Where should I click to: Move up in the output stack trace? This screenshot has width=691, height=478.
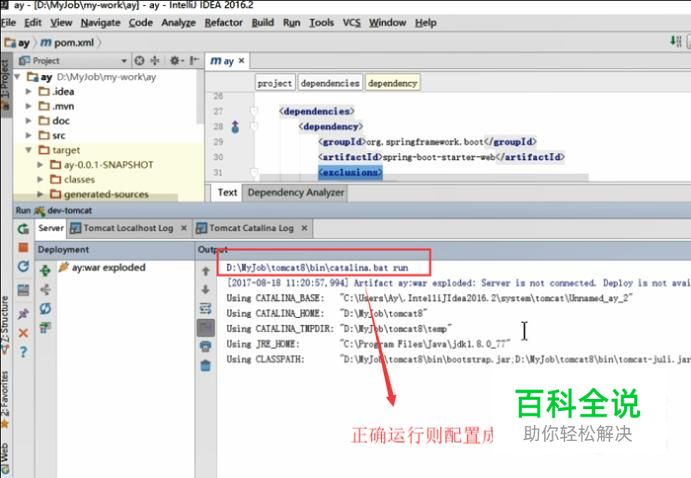coord(205,271)
